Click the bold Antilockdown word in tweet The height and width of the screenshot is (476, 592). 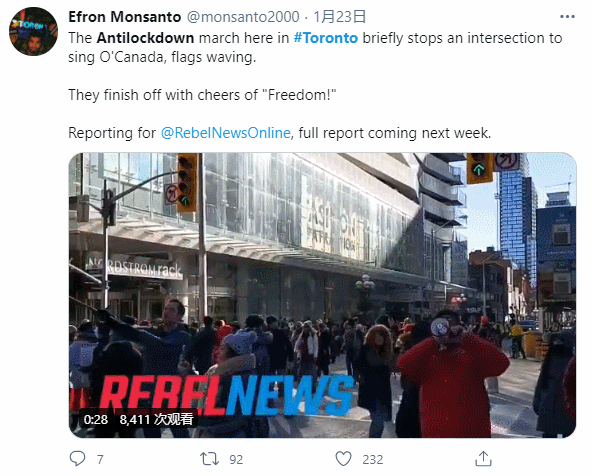pos(145,38)
